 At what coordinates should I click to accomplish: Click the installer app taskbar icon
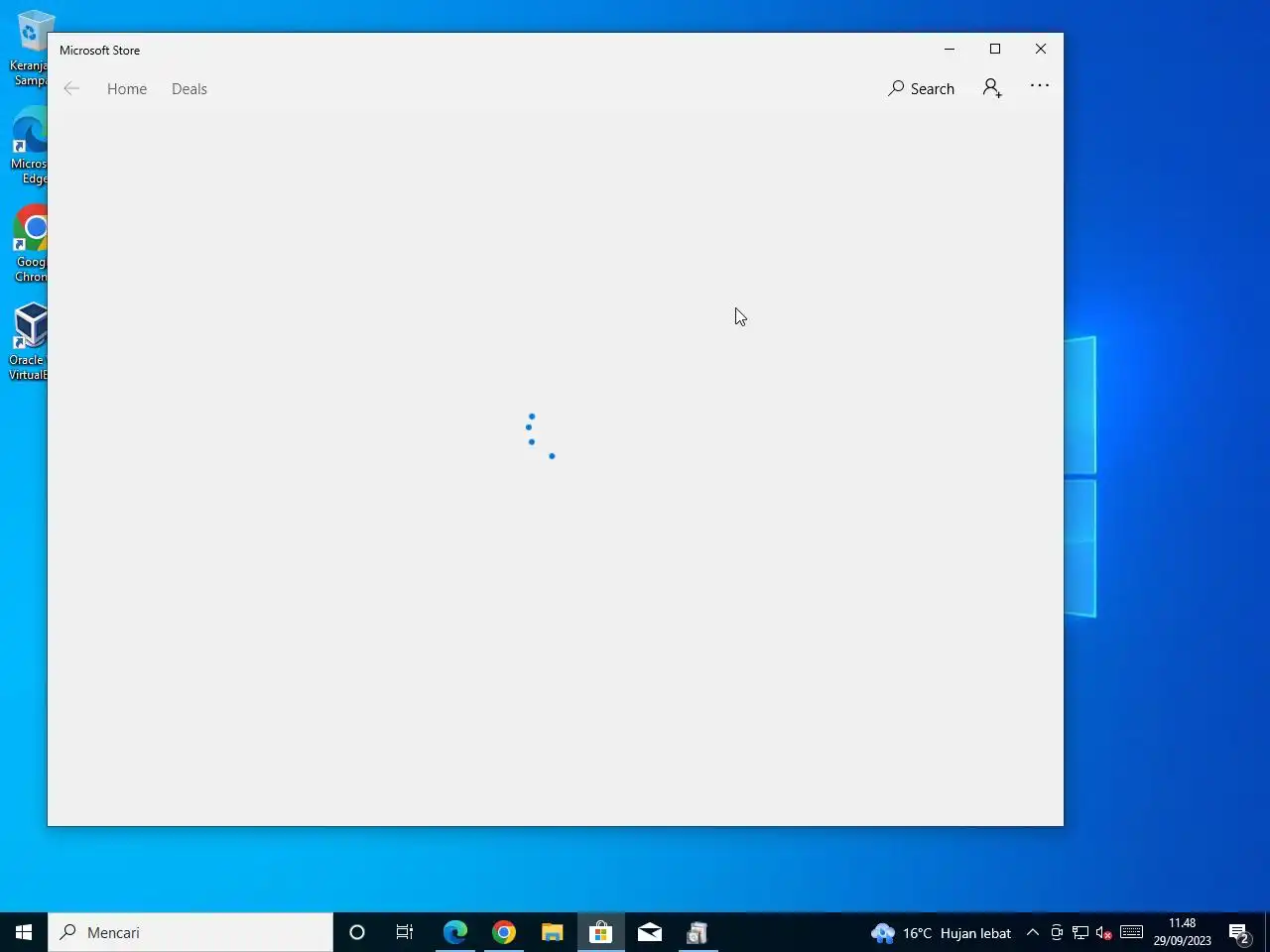pyautogui.click(x=698, y=932)
